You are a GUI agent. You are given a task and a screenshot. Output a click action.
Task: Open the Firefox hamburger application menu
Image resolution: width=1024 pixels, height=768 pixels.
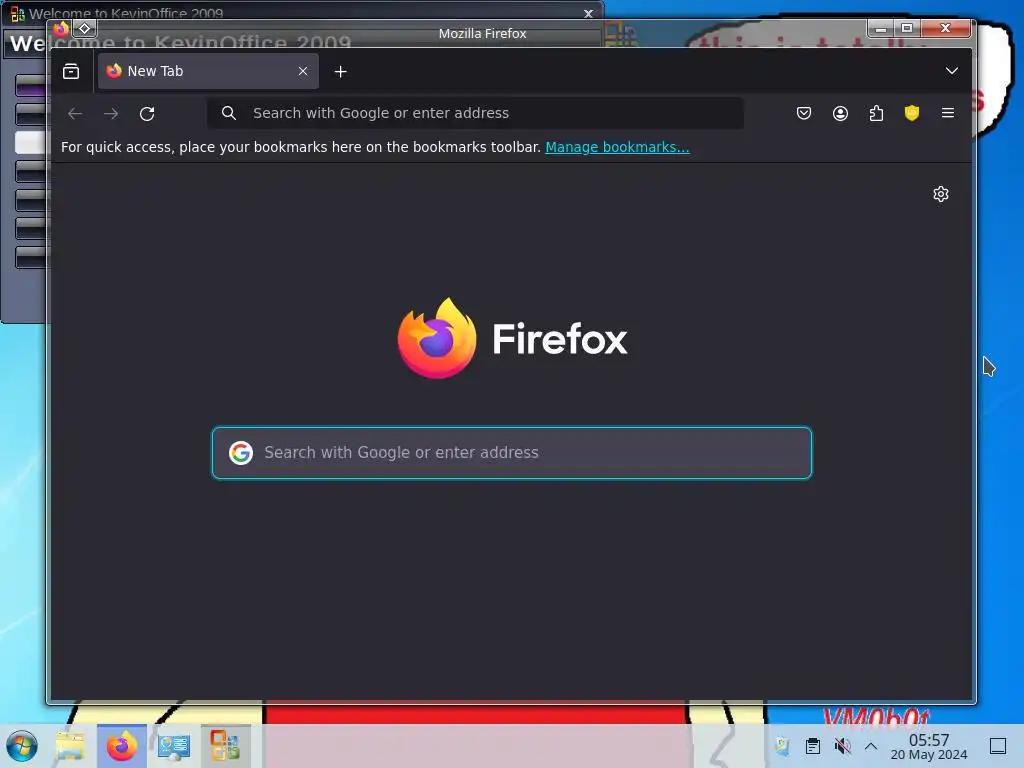tap(948, 113)
